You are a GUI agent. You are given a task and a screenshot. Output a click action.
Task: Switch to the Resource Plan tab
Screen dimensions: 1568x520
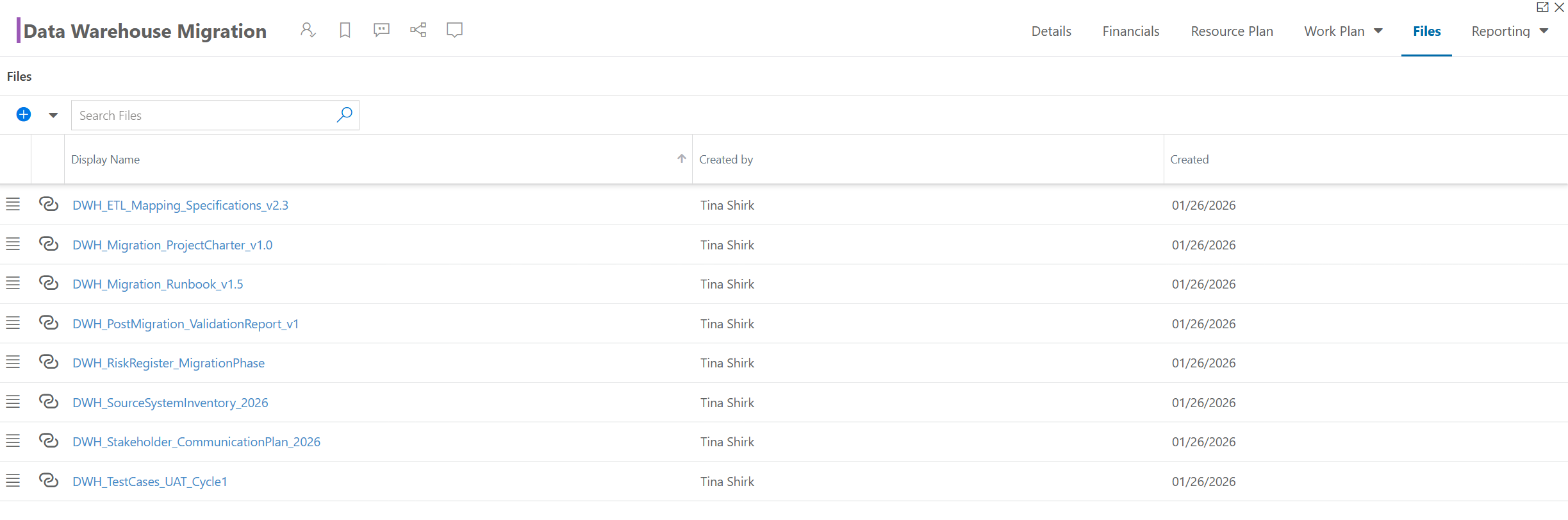(x=1232, y=31)
